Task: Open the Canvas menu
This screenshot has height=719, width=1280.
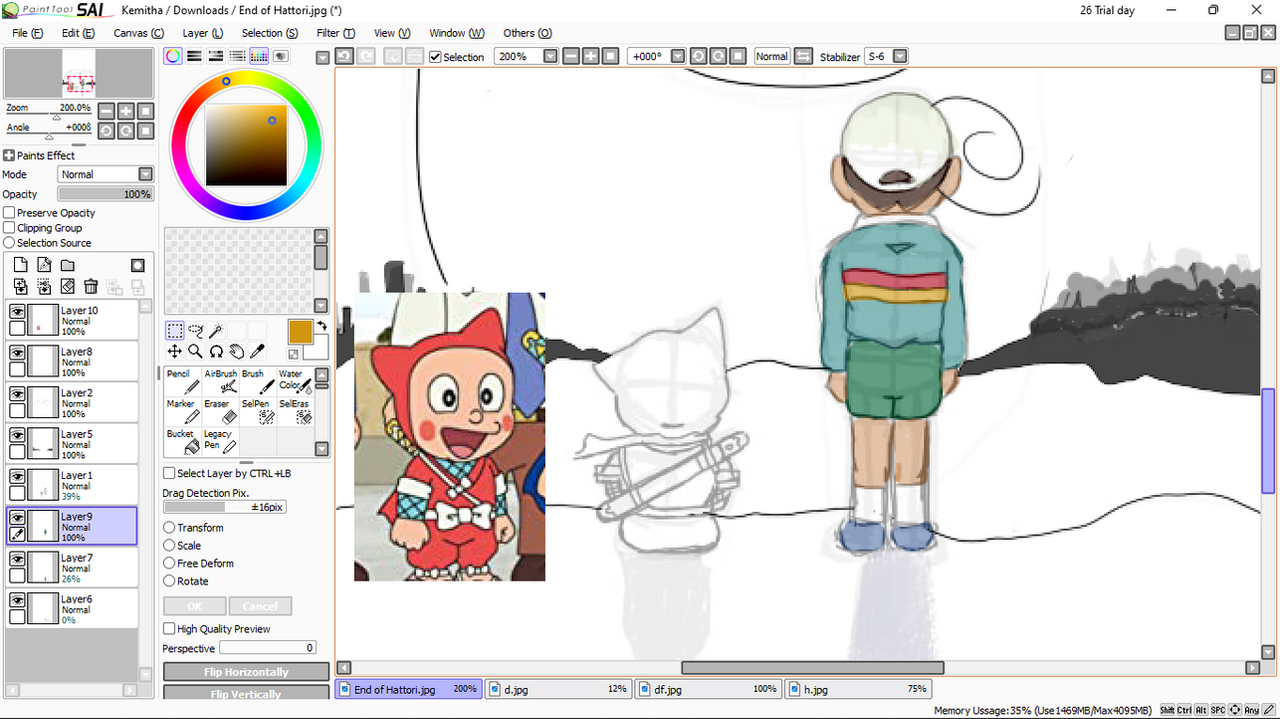Action: (x=139, y=33)
